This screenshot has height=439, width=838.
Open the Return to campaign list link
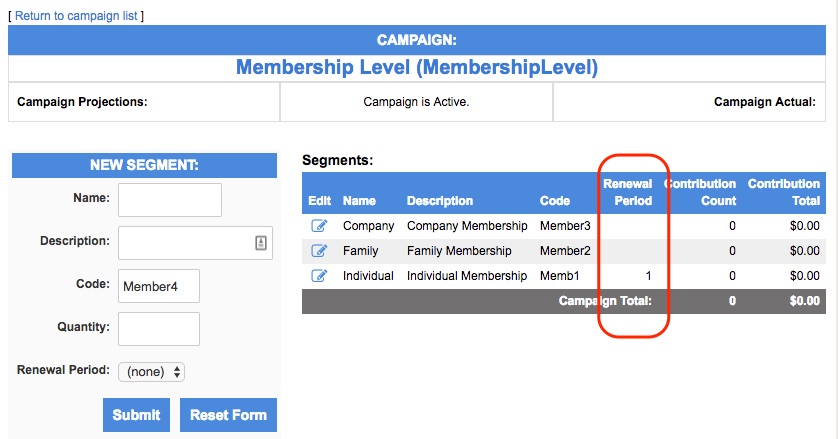tap(76, 16)
